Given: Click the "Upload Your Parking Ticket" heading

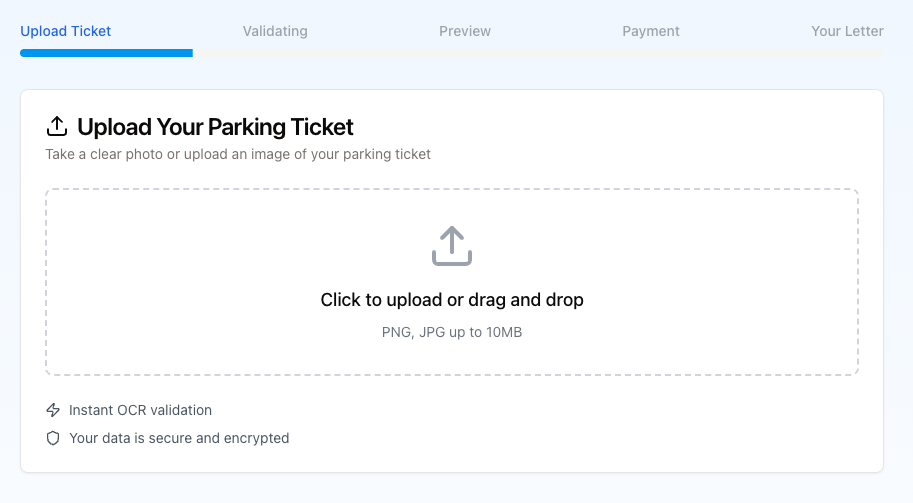Looking at the screenshot, I should pos(215,127).
